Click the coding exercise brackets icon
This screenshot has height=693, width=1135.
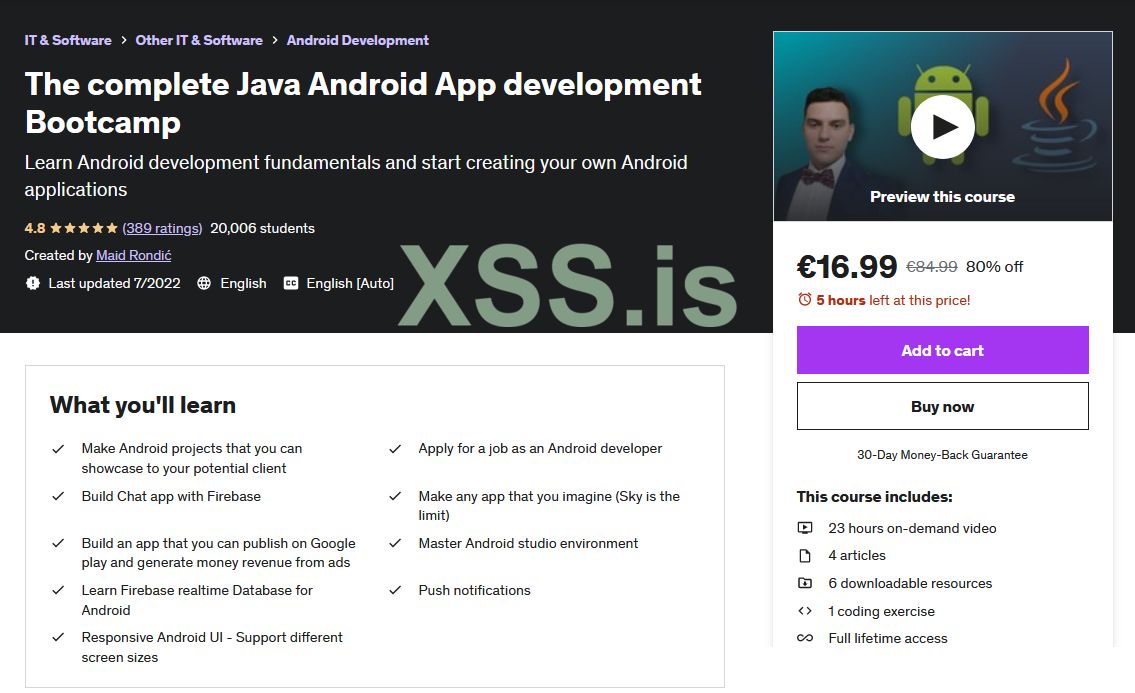tap(805, 611)
